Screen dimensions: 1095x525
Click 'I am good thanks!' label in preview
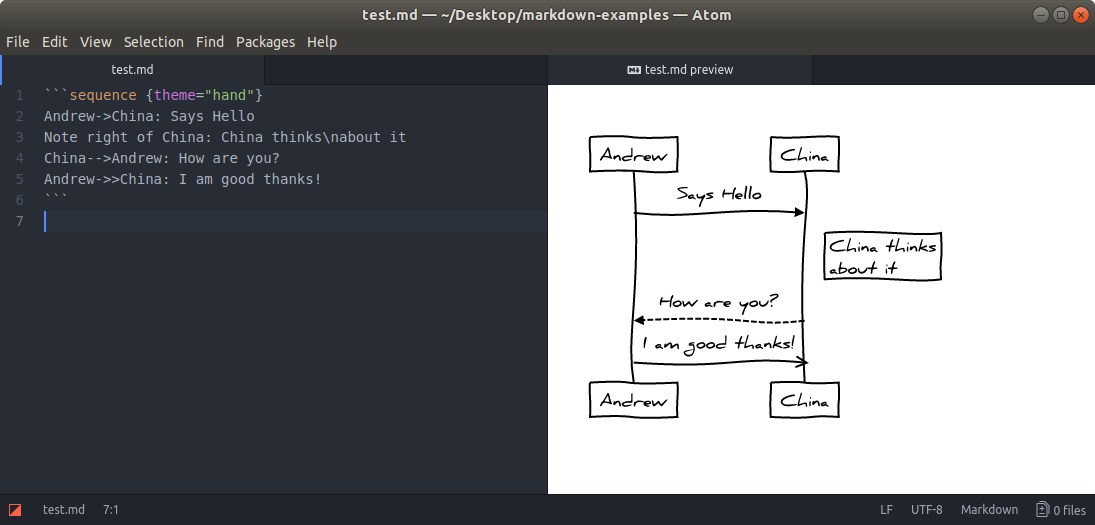719,343
